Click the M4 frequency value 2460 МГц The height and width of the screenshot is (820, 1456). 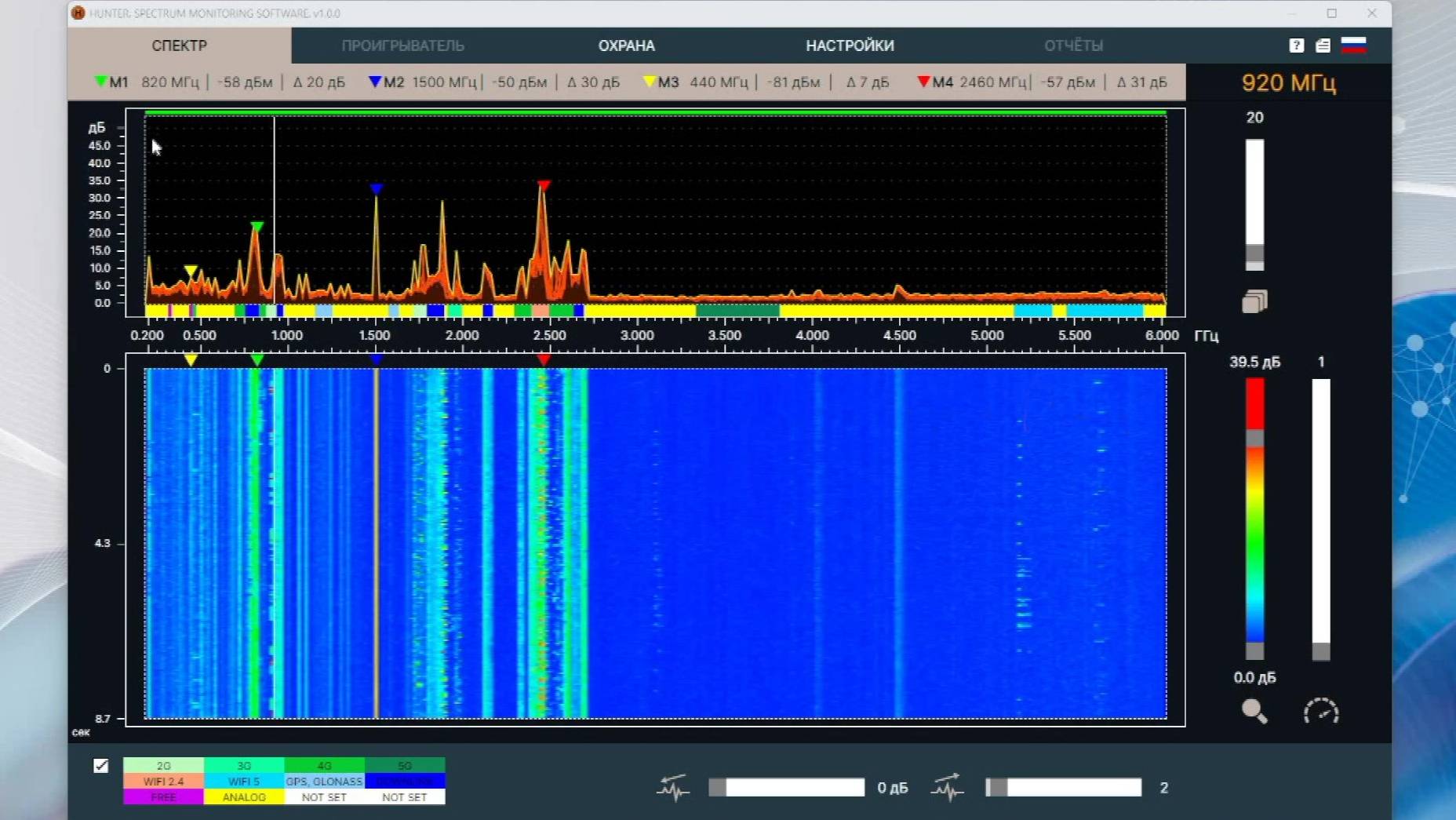tap(993, 82)
